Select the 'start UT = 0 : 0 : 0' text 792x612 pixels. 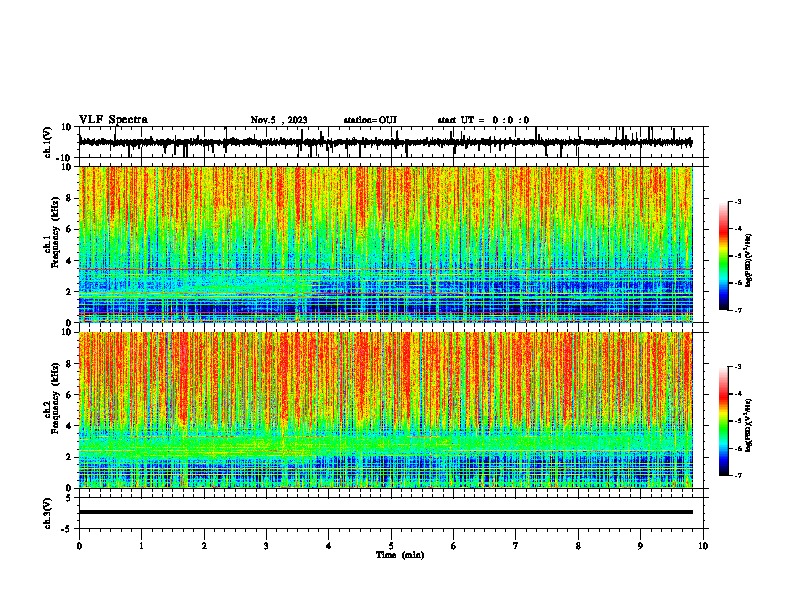coord(483,120)
